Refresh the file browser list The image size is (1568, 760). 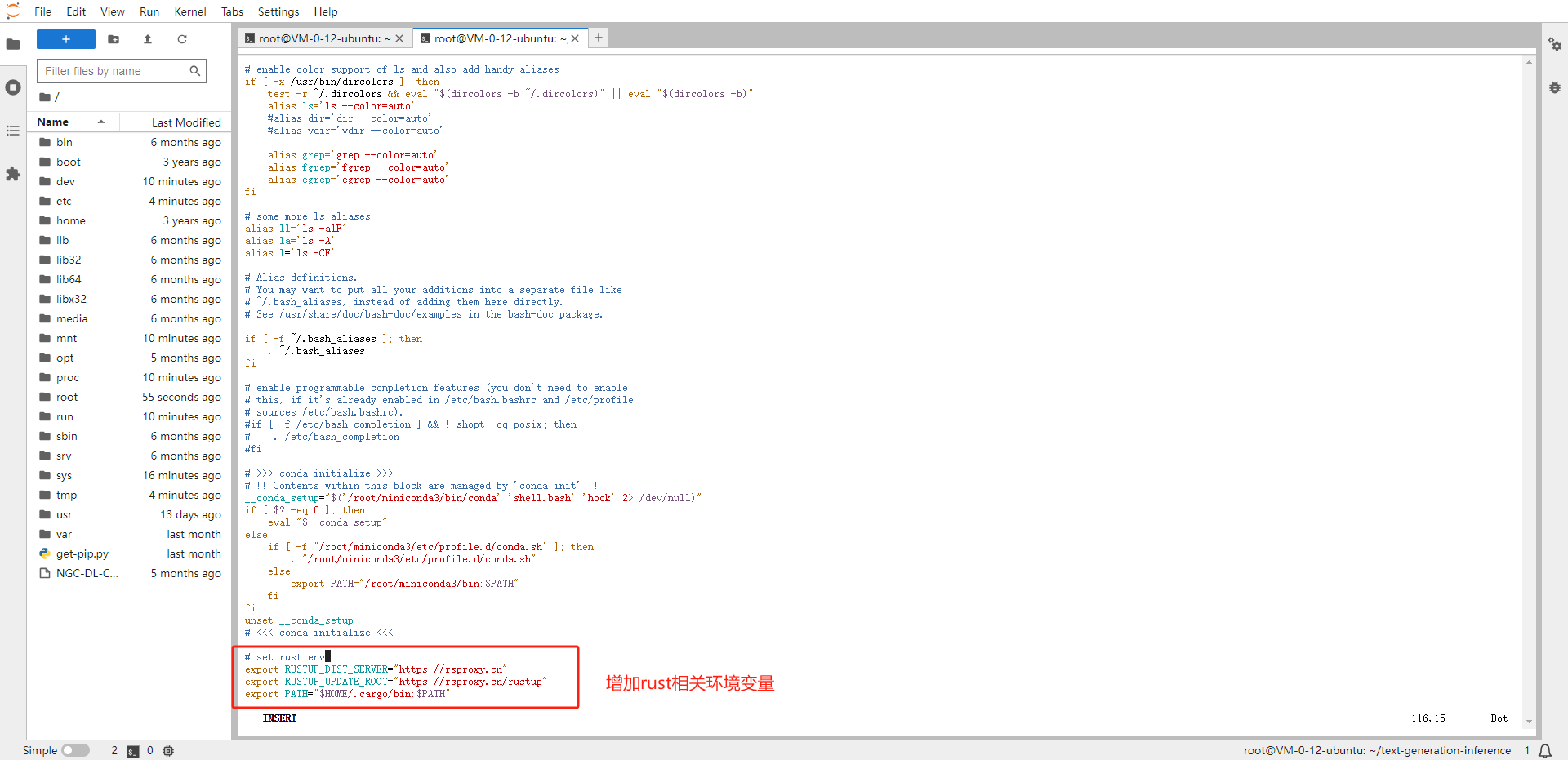point(182,39)
